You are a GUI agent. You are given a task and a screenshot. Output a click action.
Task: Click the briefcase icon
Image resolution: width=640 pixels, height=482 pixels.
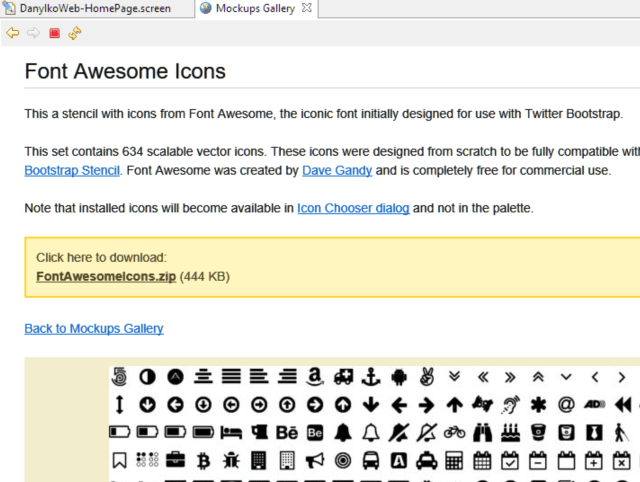(x=176, y=460)
